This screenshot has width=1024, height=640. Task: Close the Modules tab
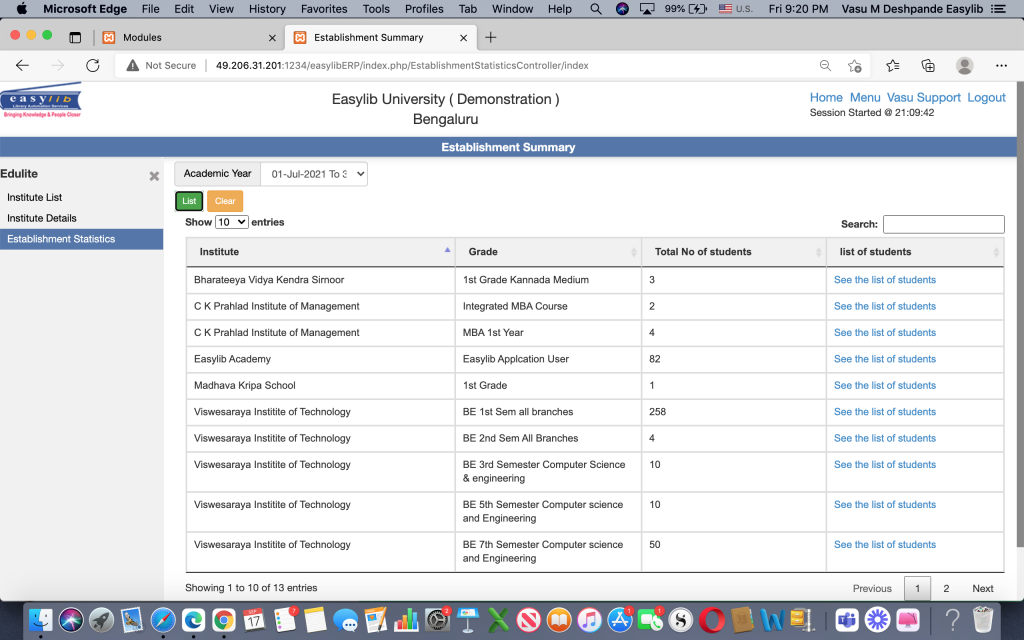[272, 38]
